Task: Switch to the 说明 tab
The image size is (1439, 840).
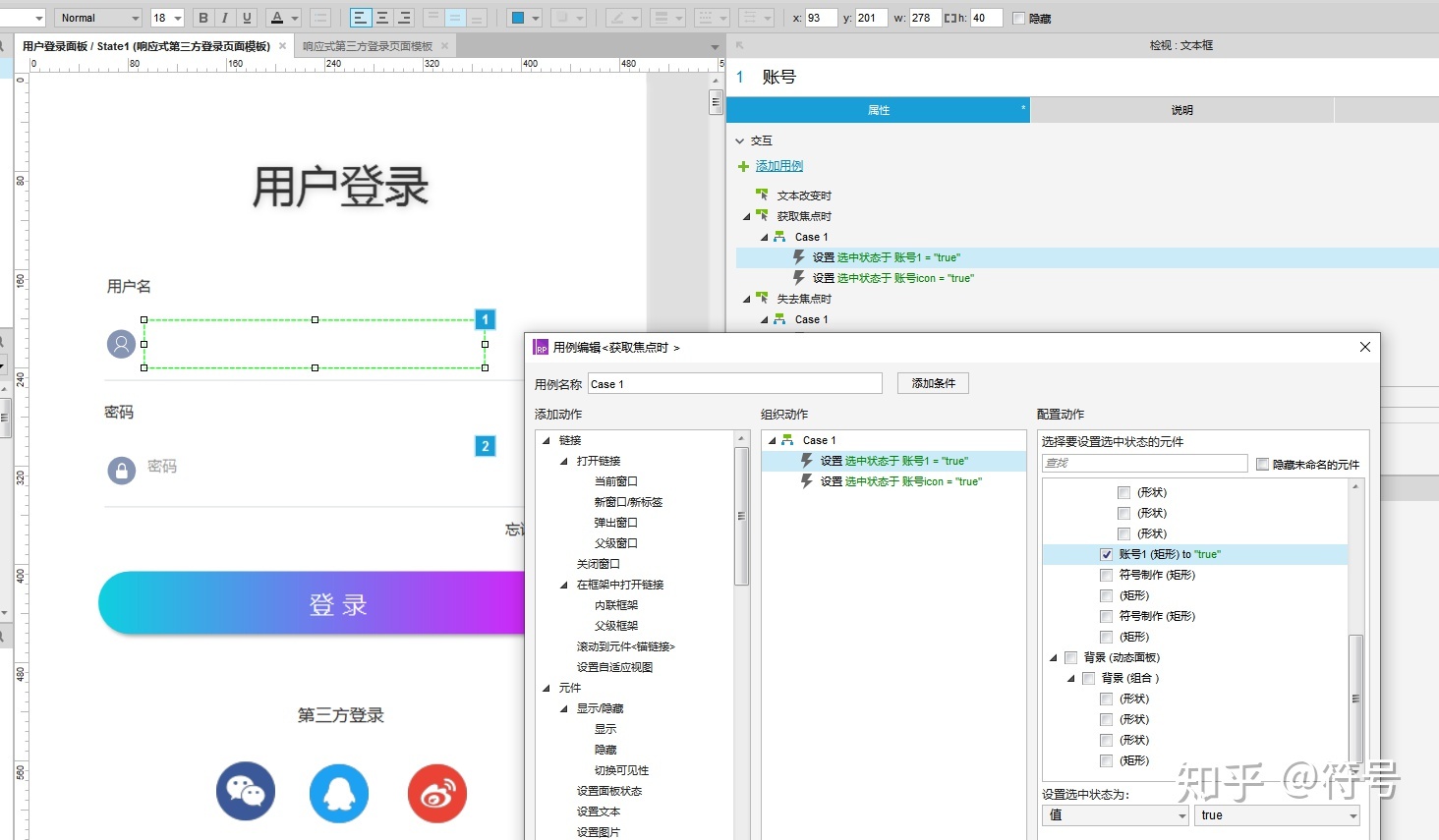Action: pyautogui.click(x=1181, y=109)
